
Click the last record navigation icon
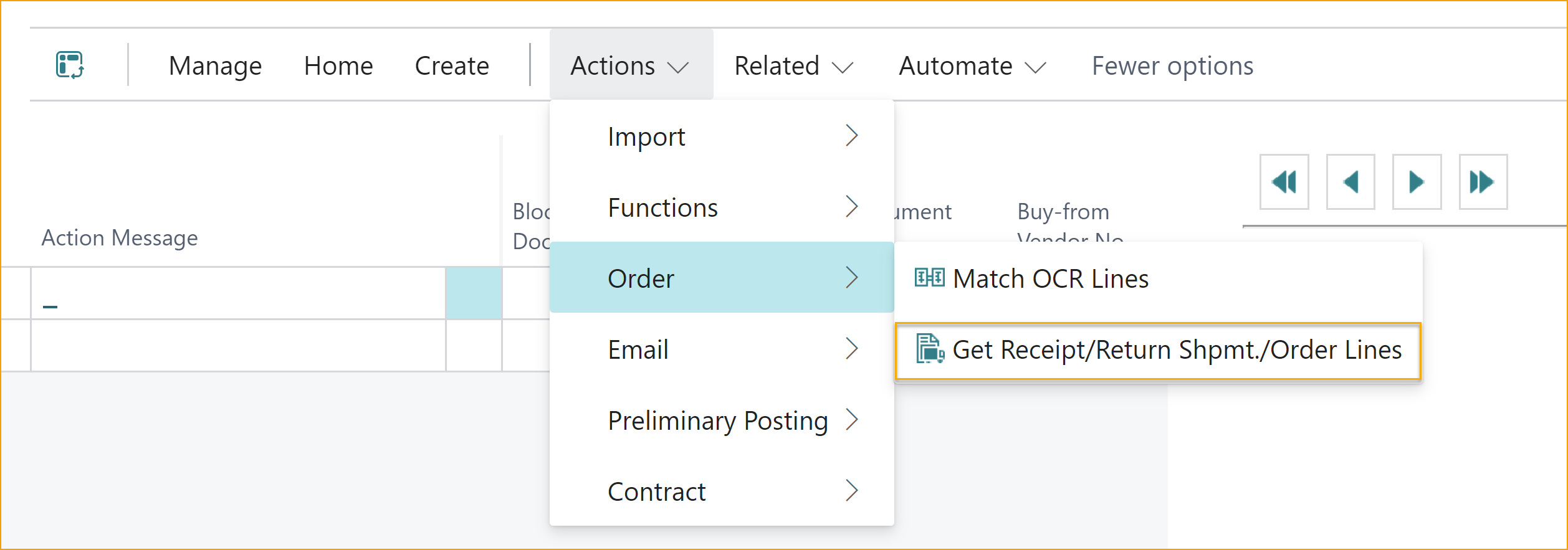1483,181
